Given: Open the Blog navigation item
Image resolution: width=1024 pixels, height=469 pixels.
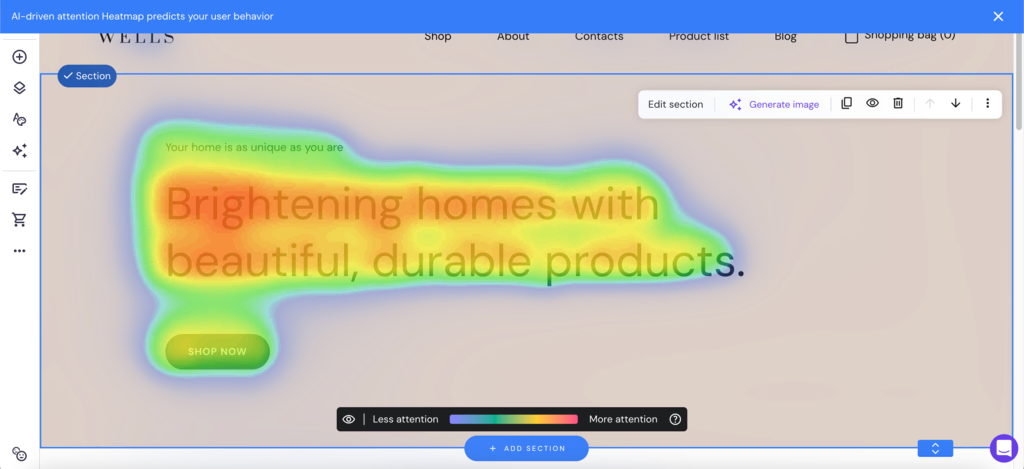Looking at the screenshot, I should coord(786,36).
